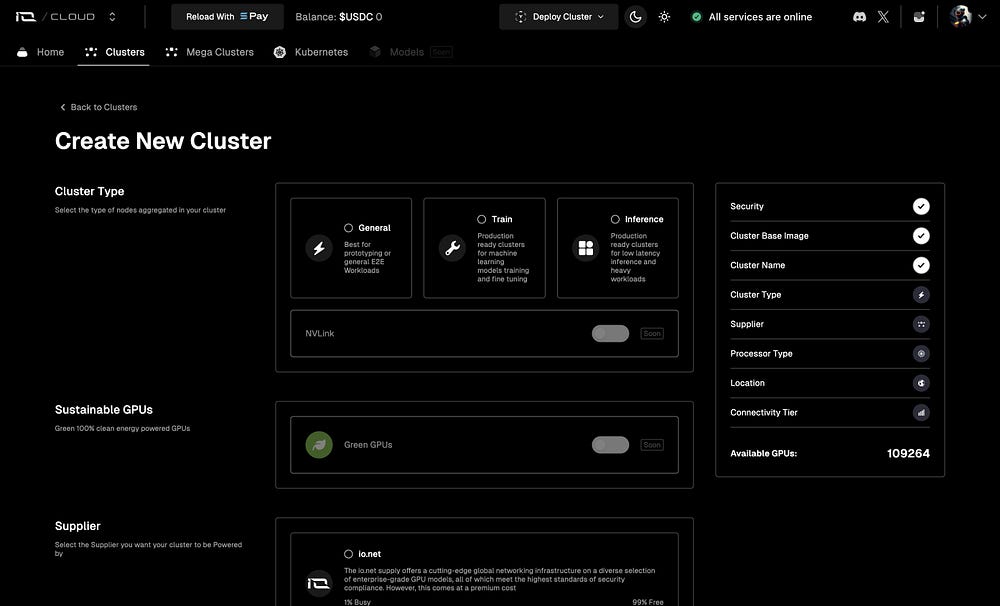Open the X social link icon

coord(883,17)
